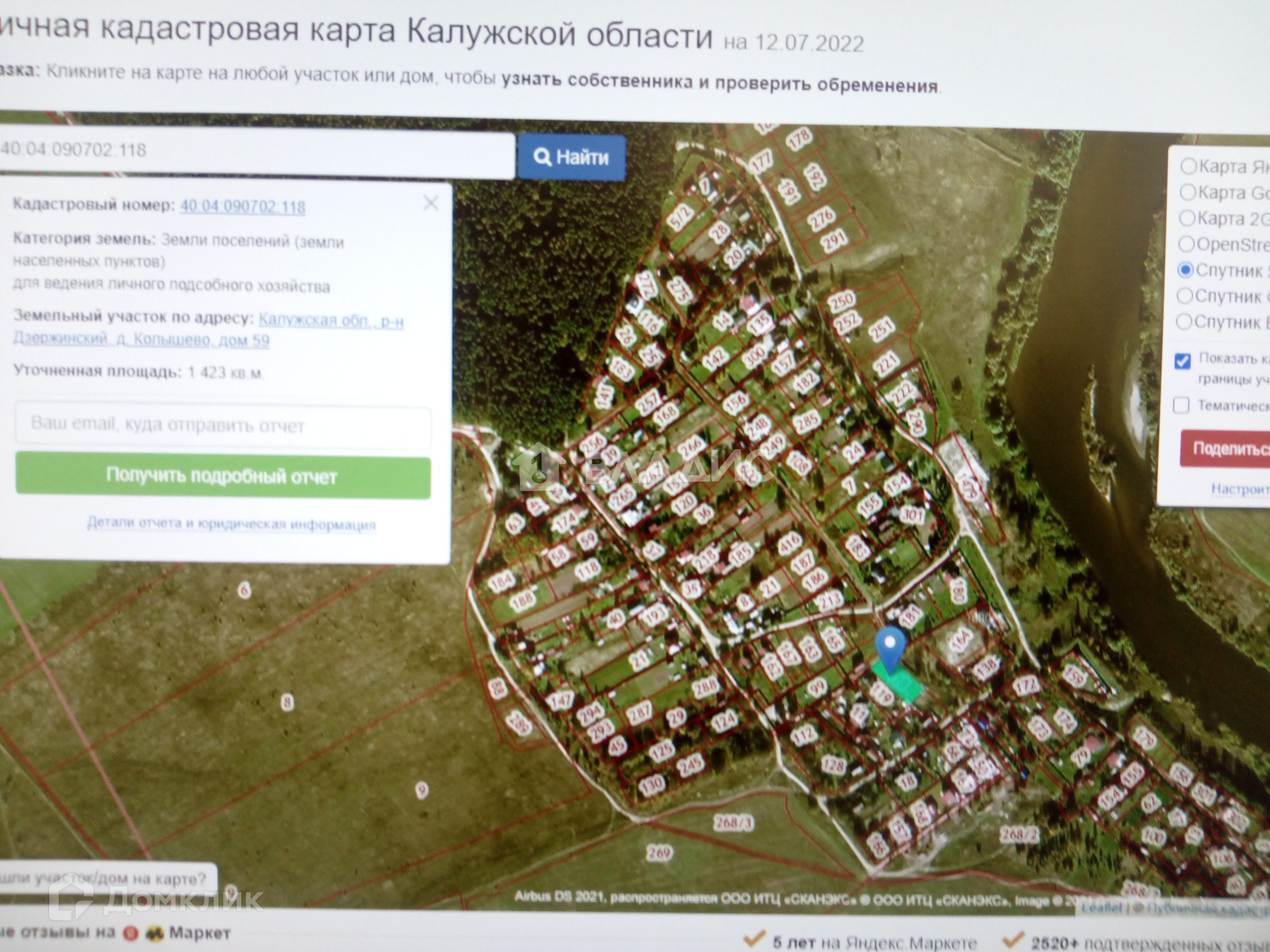Click parcel label "112" on the map
1270x952 pixels.
[x=803, y=734]
